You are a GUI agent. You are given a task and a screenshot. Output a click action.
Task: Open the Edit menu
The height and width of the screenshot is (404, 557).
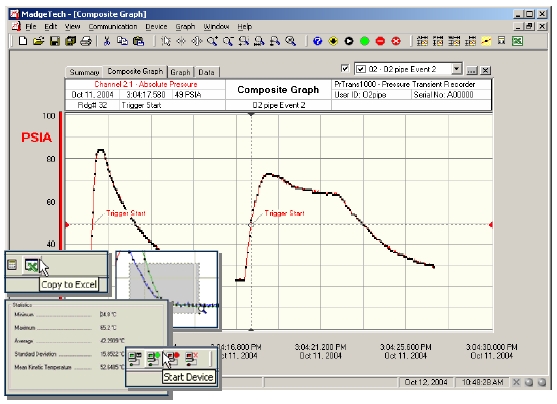click(50, 27)
